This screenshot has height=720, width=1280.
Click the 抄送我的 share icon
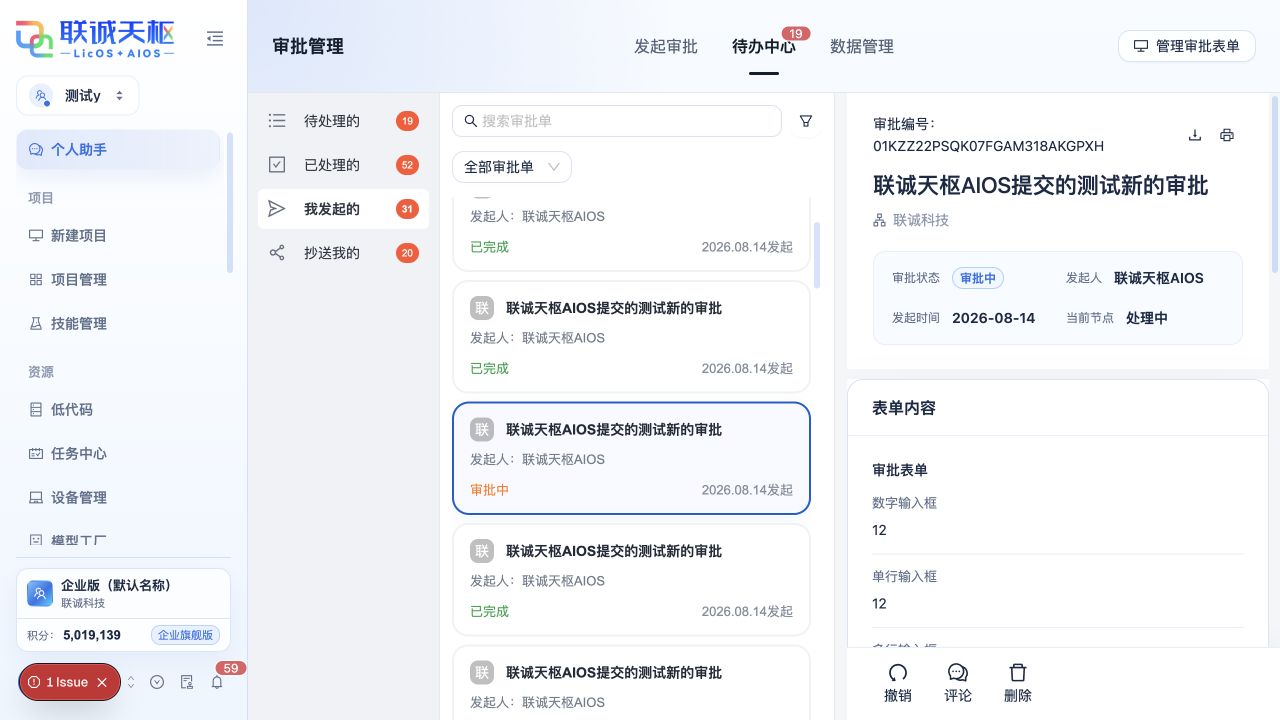(277, 253)
